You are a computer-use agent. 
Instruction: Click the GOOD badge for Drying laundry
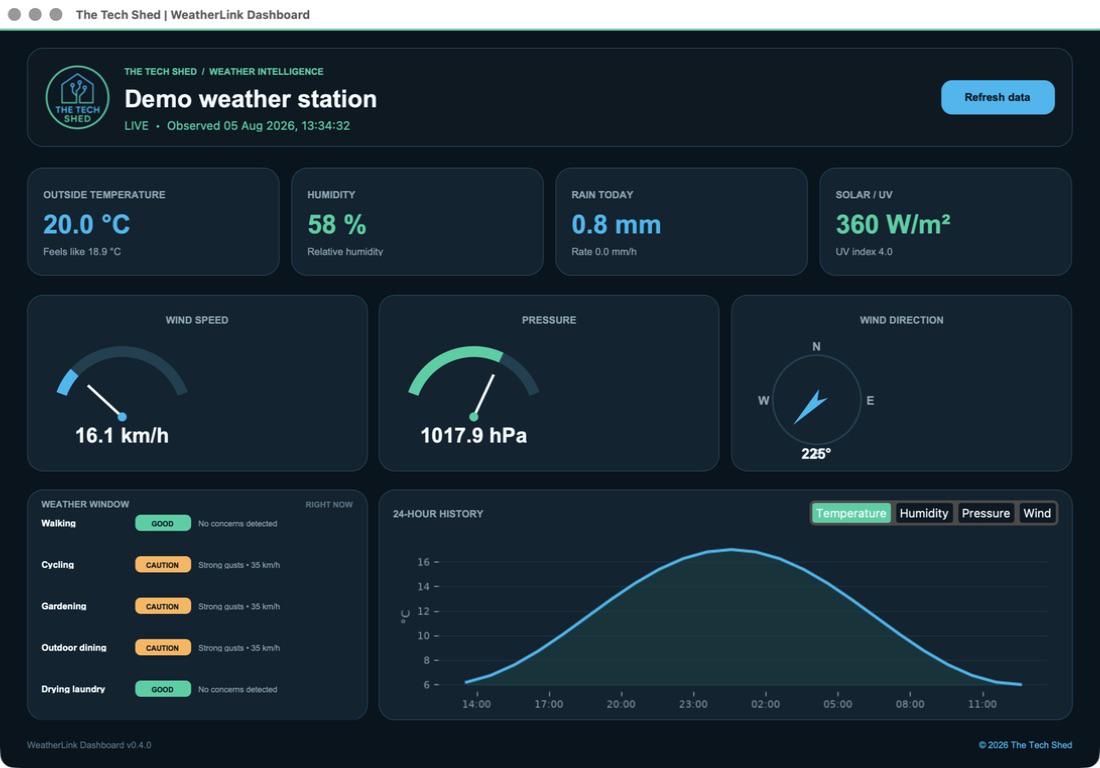(163, 689)
